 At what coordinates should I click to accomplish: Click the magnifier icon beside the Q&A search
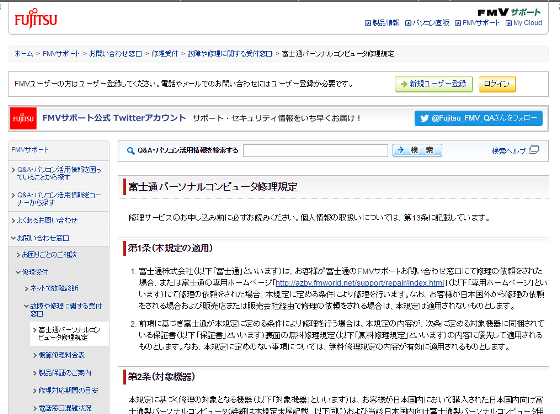tap(130, 150)
